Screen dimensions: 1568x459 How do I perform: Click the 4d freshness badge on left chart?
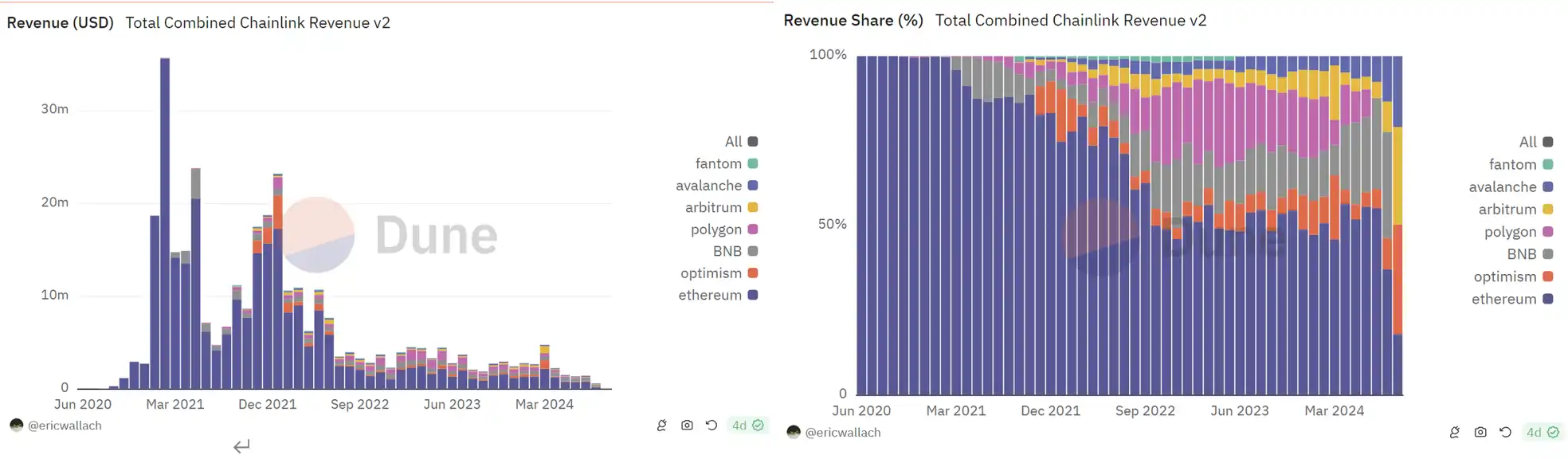click(x=747, y=426)
